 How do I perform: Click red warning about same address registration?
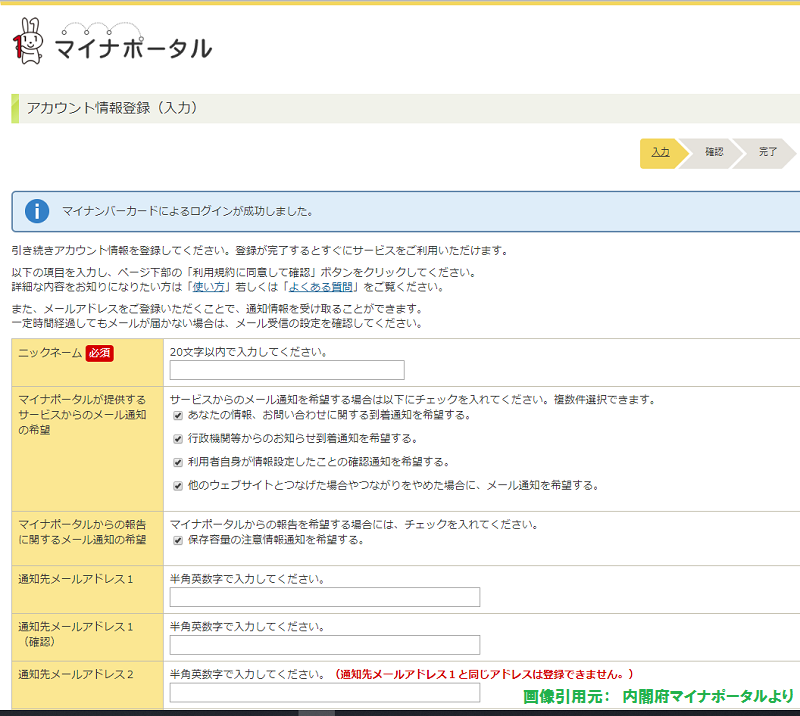click(484, 675)
